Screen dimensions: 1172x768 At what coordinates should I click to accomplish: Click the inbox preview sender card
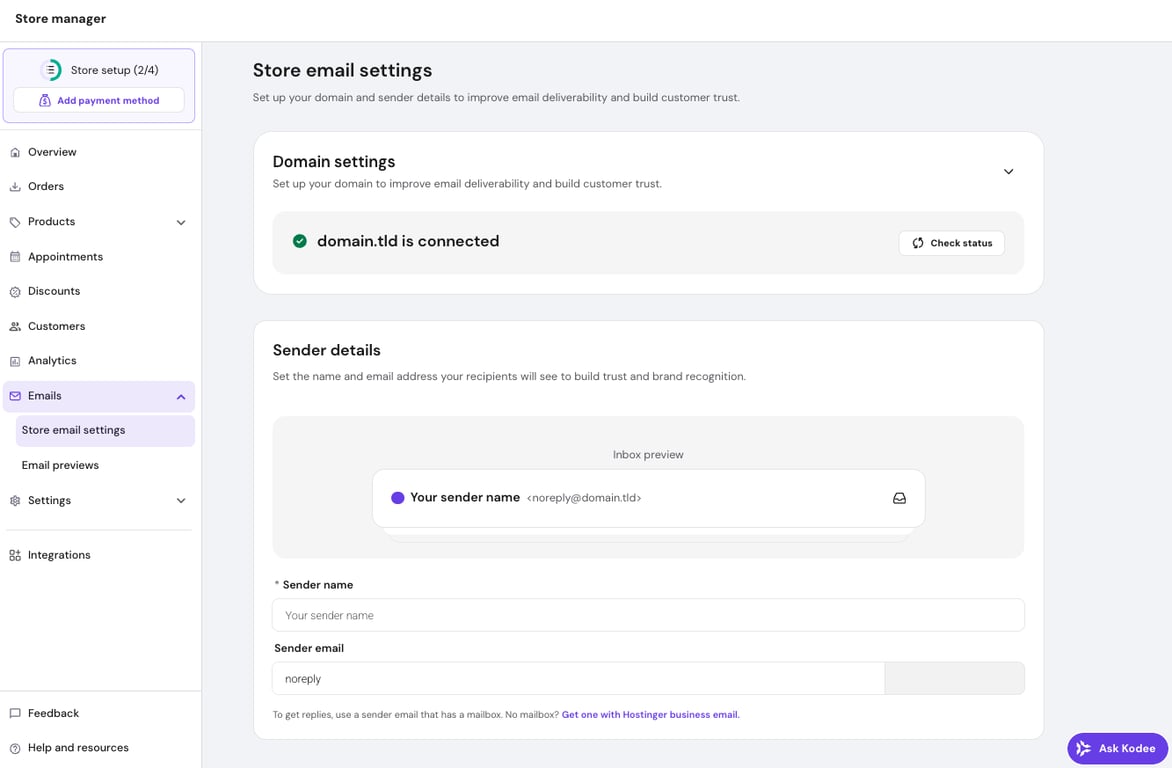click(x=649, y=498)
